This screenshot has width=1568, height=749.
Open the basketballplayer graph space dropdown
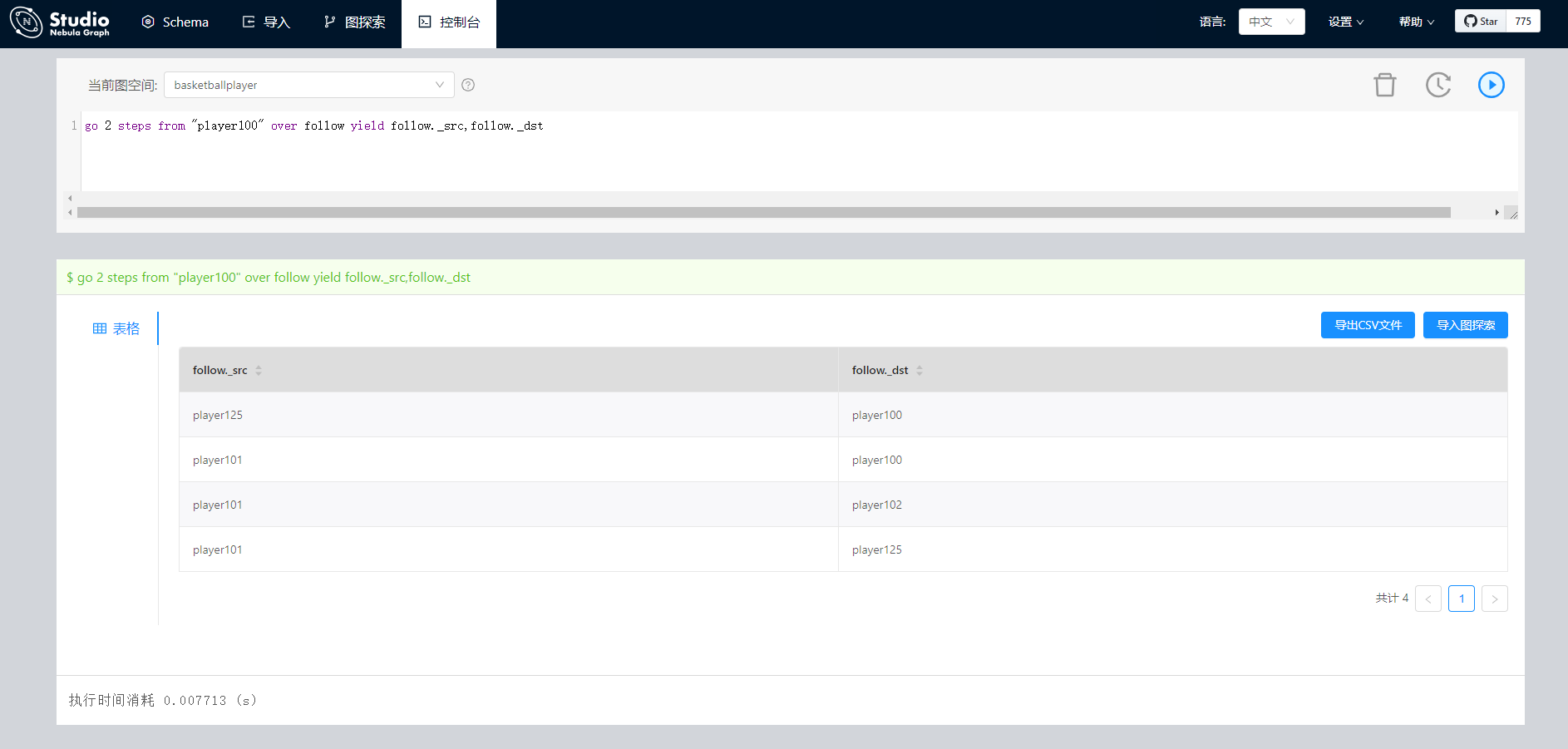pos(309,85)
